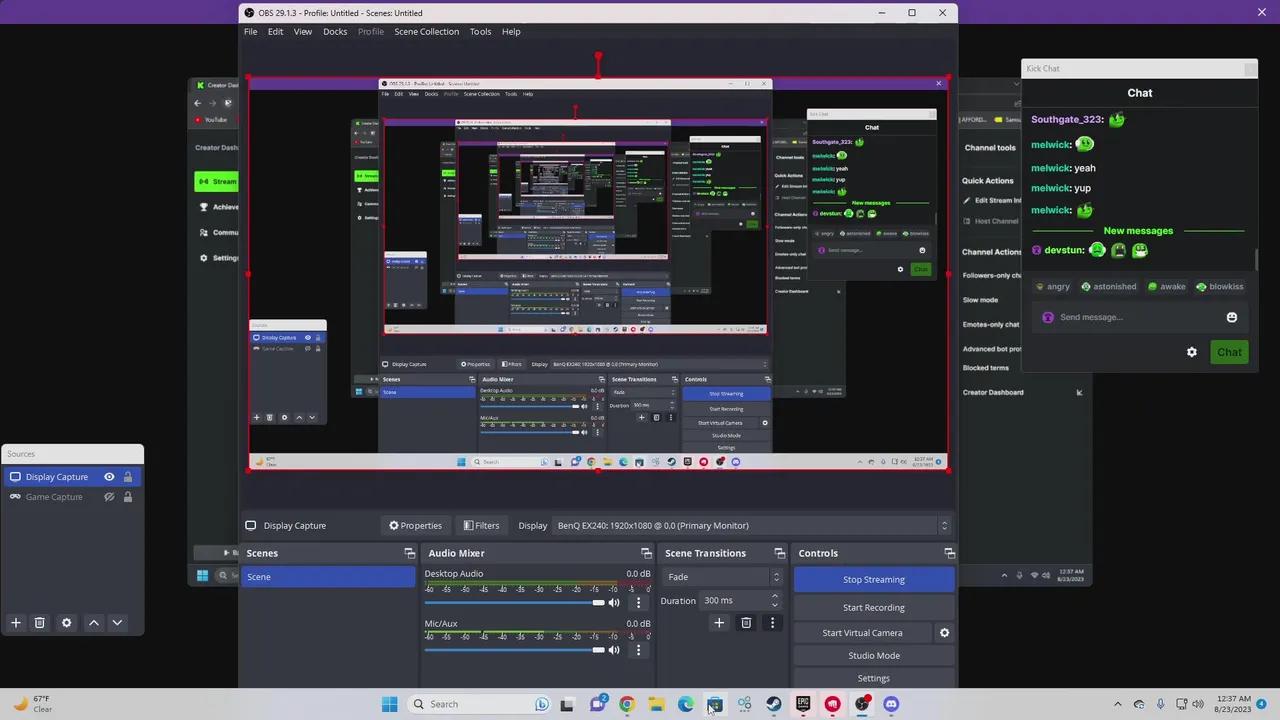Insert the blowkiss emote in Kick Chat

1220,287
